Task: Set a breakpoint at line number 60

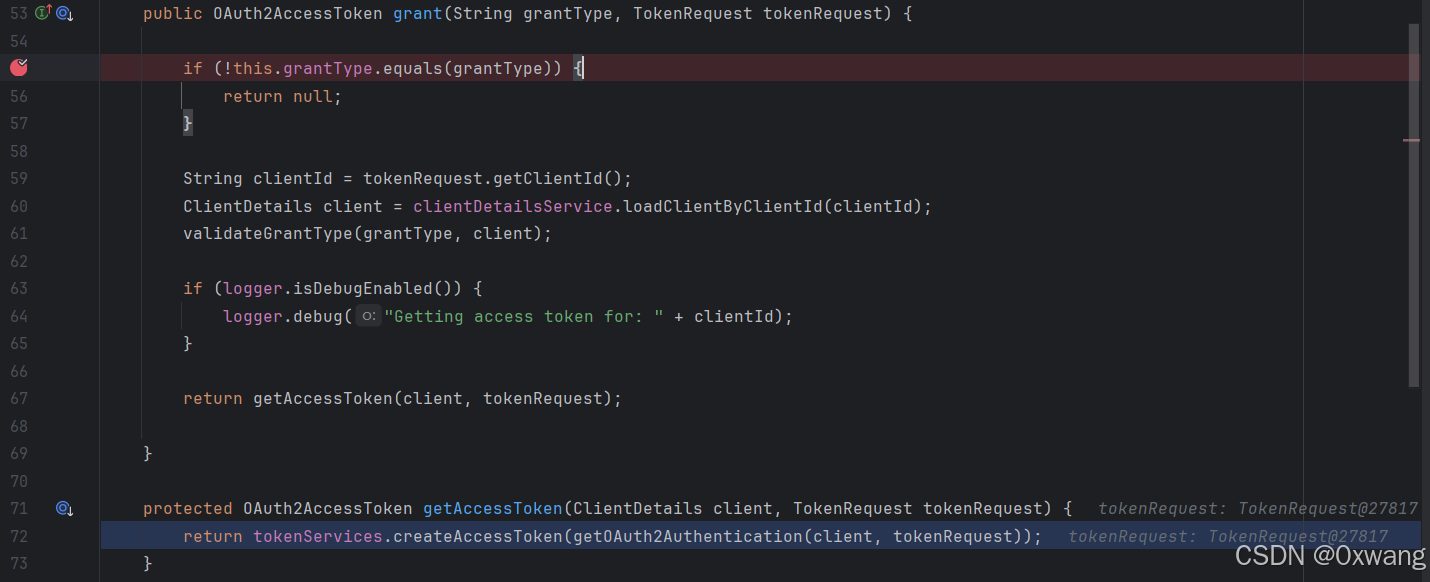Action: 18,206
